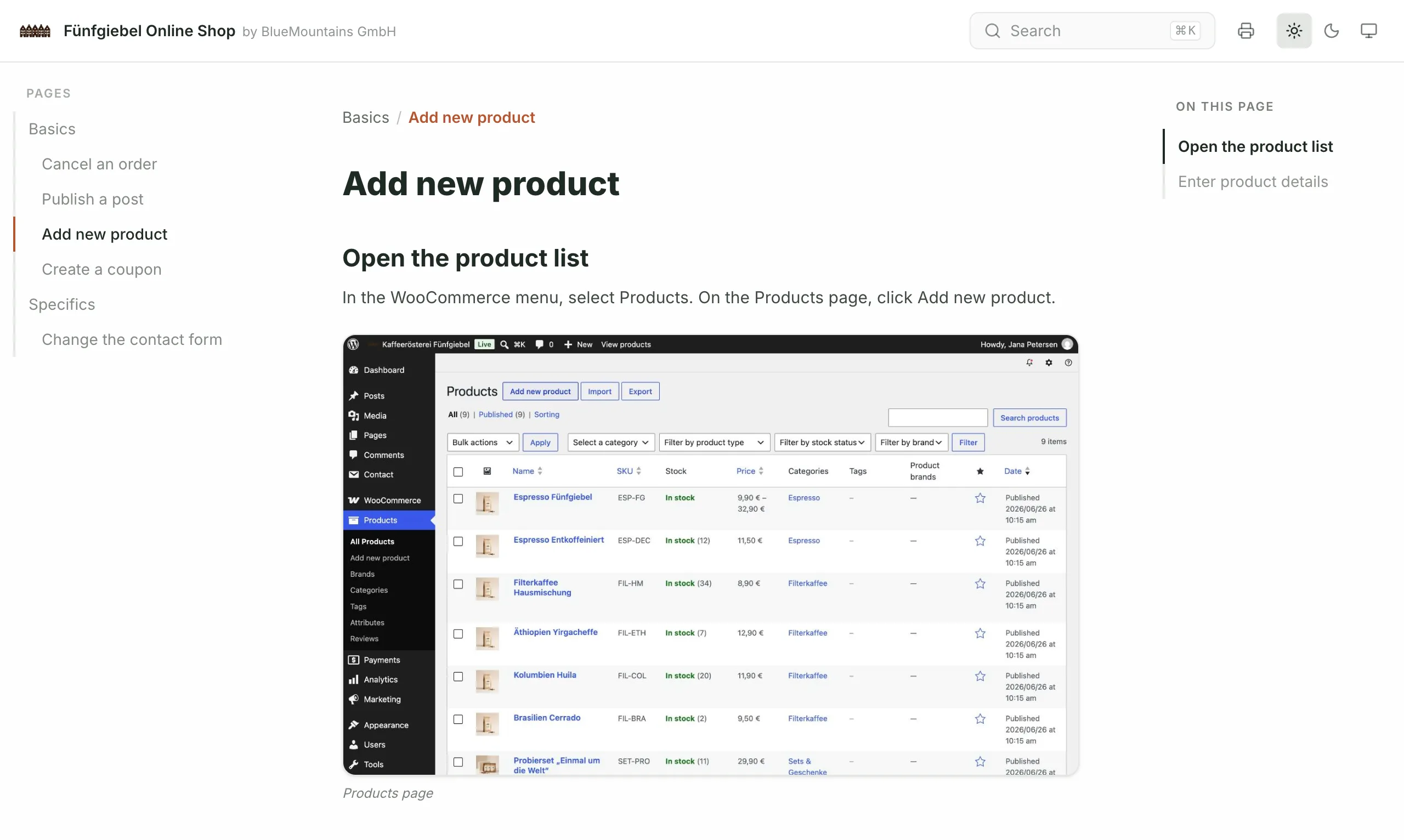1404x840 pixels.
Task: Check the select-all checkbox in table header
Action: (458, 472)
